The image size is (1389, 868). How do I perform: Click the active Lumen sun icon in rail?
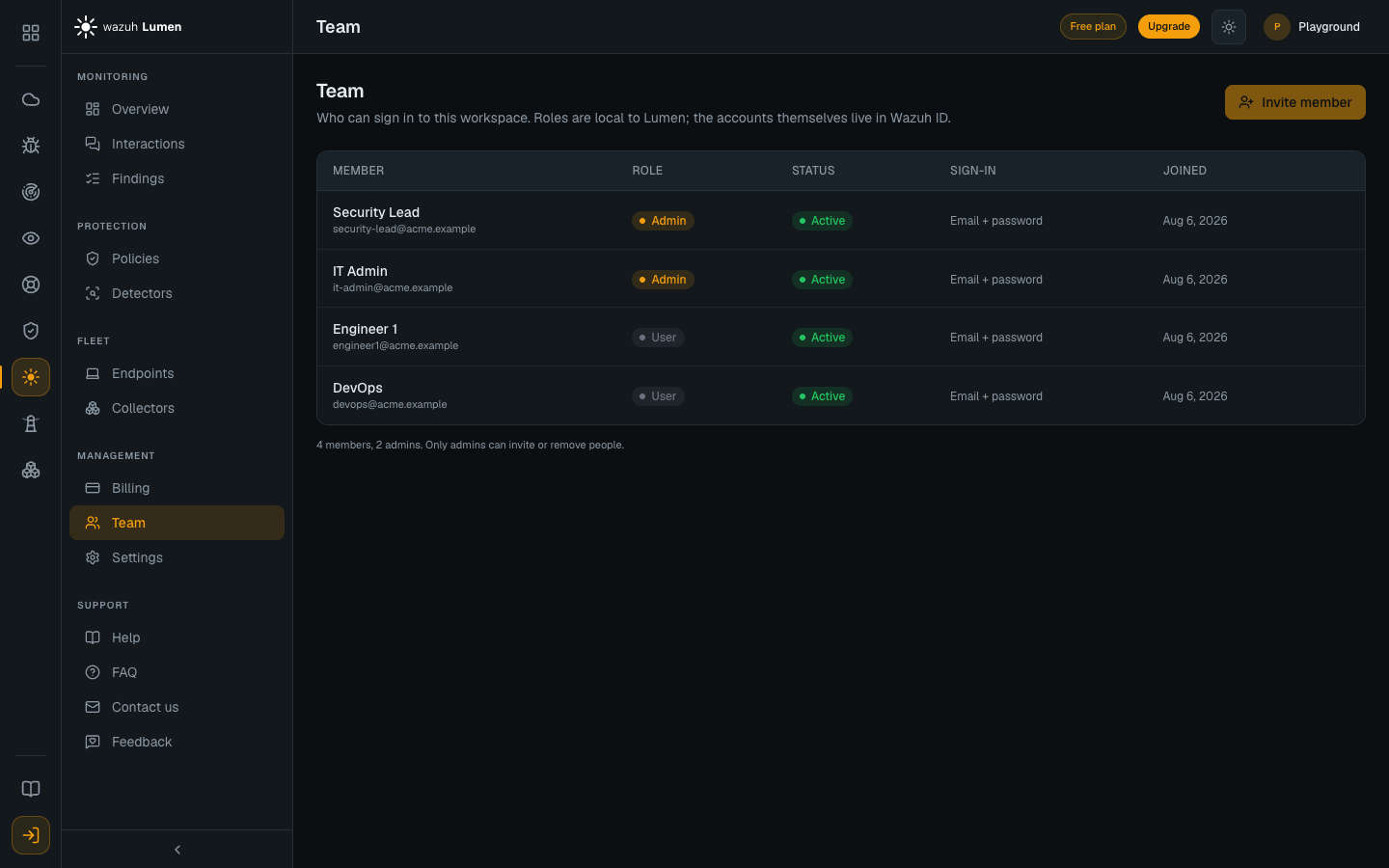click(31, 377)
